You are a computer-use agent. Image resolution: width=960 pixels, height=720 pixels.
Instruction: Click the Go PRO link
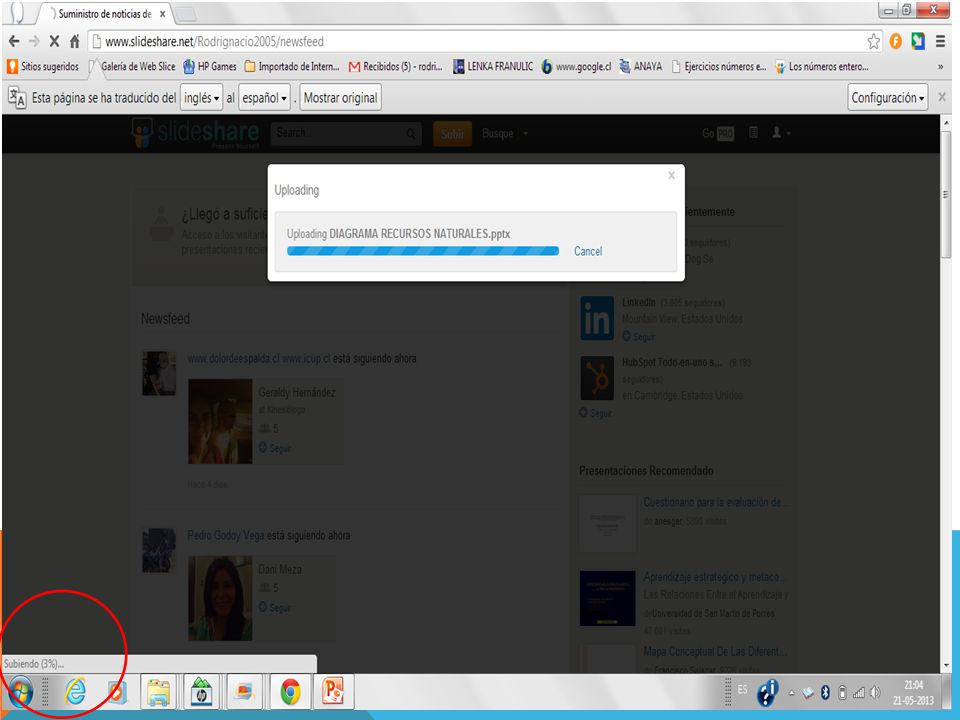coord(718,133)
